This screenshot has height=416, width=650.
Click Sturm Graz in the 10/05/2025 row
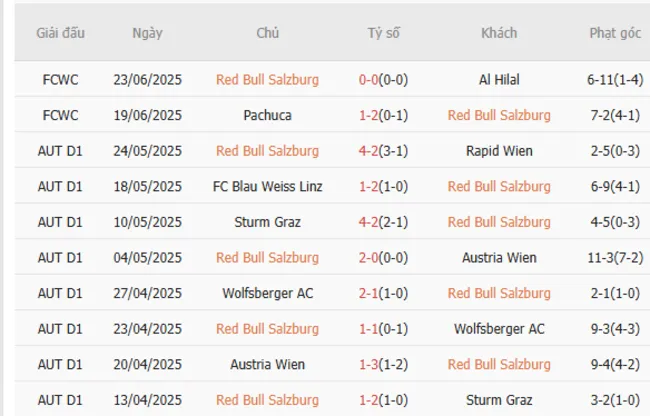pos(267,222)
